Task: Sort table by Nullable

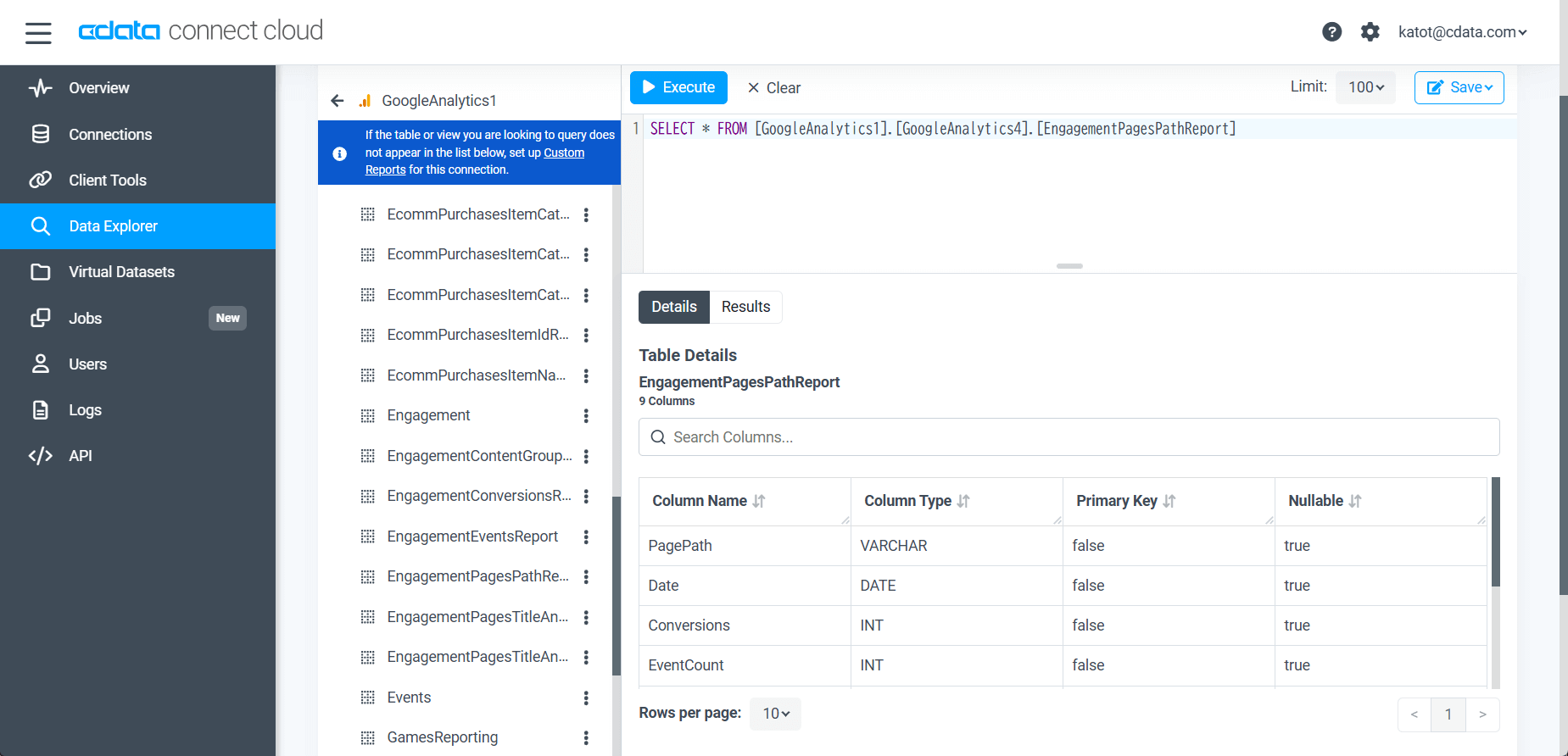Action: coord(1354,502)
